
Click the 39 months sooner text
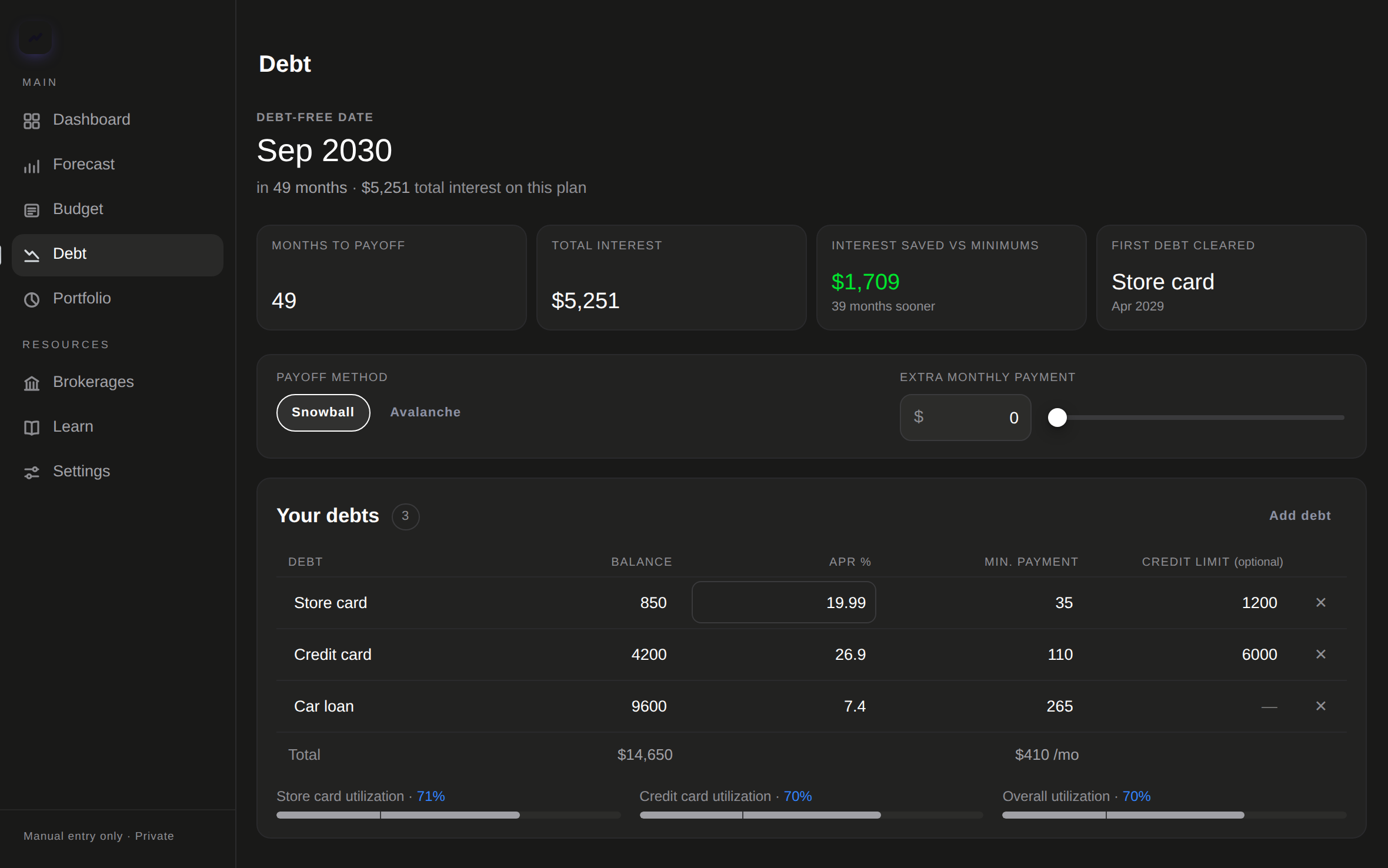(x=883, y=306)
